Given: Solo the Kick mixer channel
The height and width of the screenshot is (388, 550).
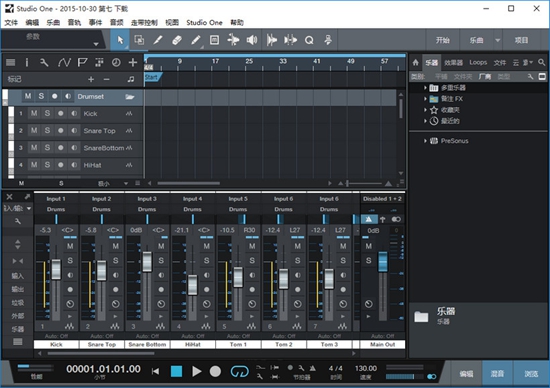Looking at the screenshot, I should pos(70,260).
